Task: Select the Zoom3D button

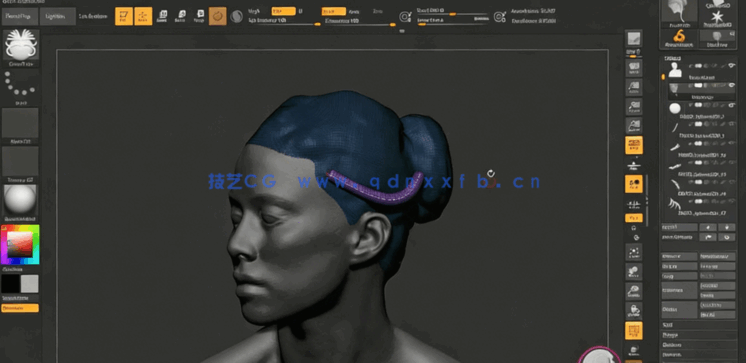Action: click(634, 290)
